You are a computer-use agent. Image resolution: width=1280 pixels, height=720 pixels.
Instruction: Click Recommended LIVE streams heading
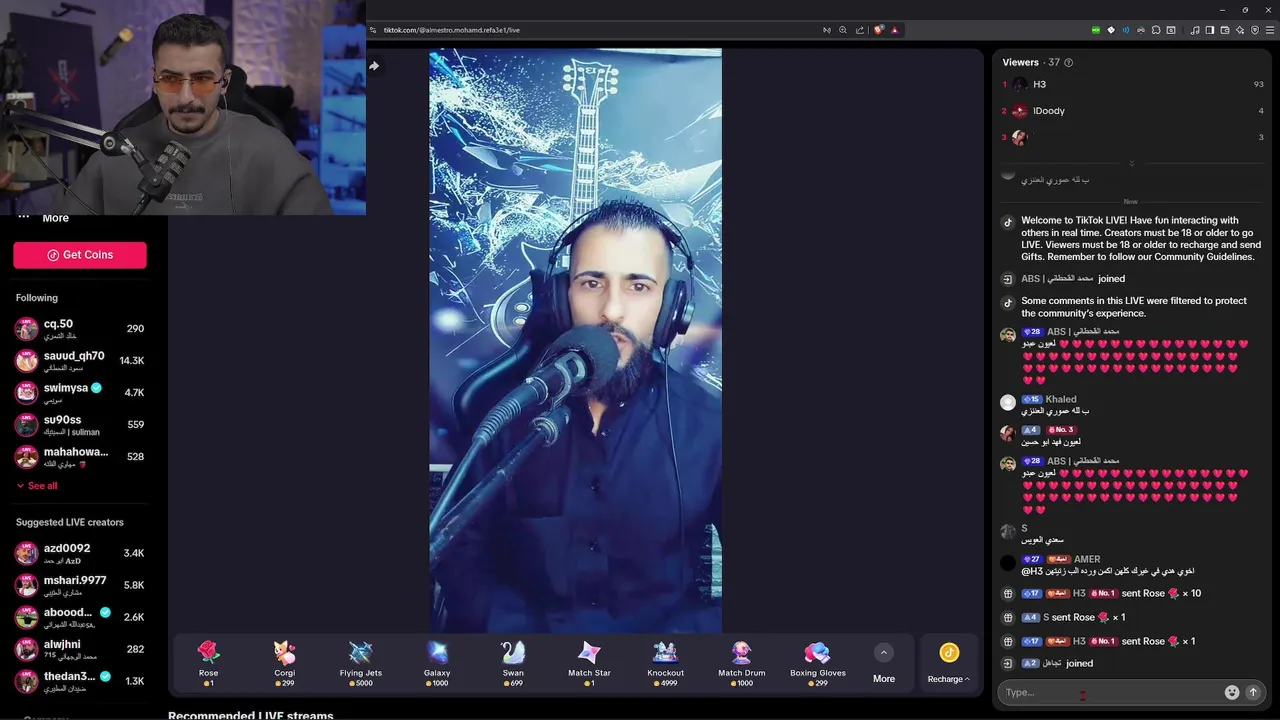pyautogui.click(x=250, y=715)
